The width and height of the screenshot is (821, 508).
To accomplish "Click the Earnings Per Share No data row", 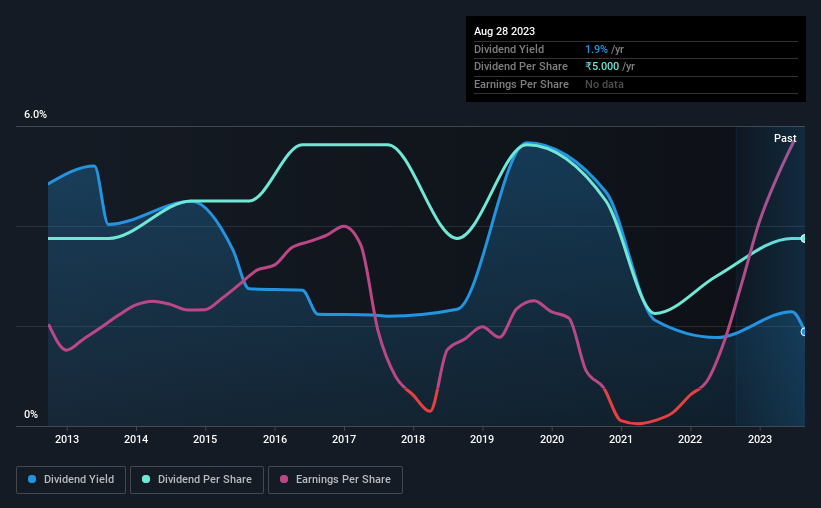I will [636, 84].
